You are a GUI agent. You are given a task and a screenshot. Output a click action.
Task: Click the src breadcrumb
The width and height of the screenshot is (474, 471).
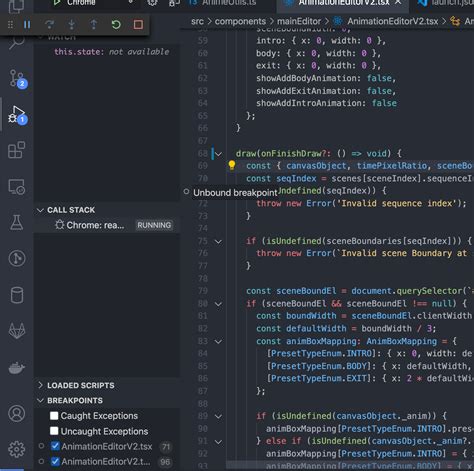click(x=197, y=21)
